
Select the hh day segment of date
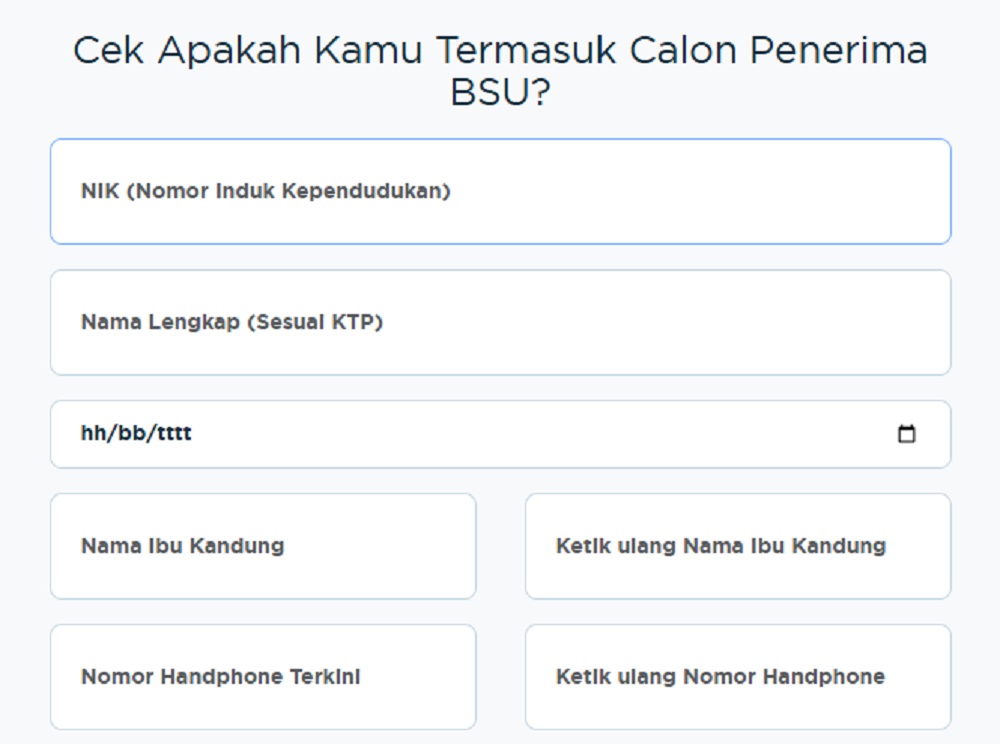pos(93,433)
